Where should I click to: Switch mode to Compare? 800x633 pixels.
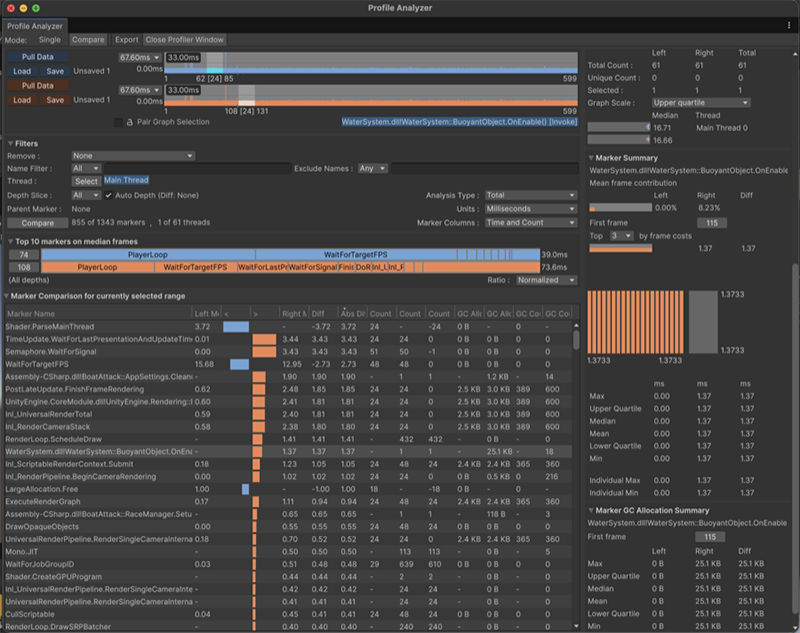[88, 40]
